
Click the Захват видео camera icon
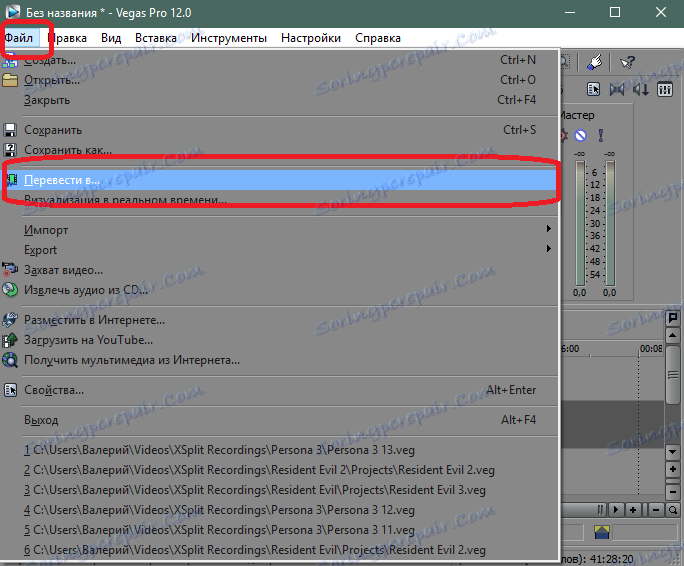coord(10,270)
